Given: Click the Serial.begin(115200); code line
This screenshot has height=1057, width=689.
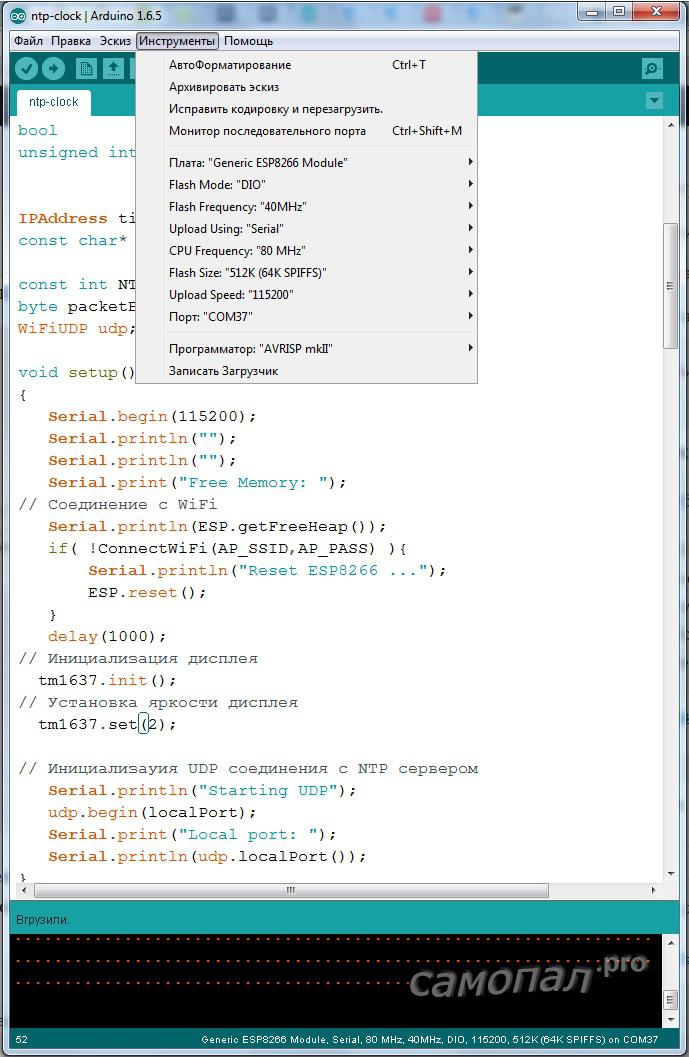Looking at the screenshot, I should 152,417.
